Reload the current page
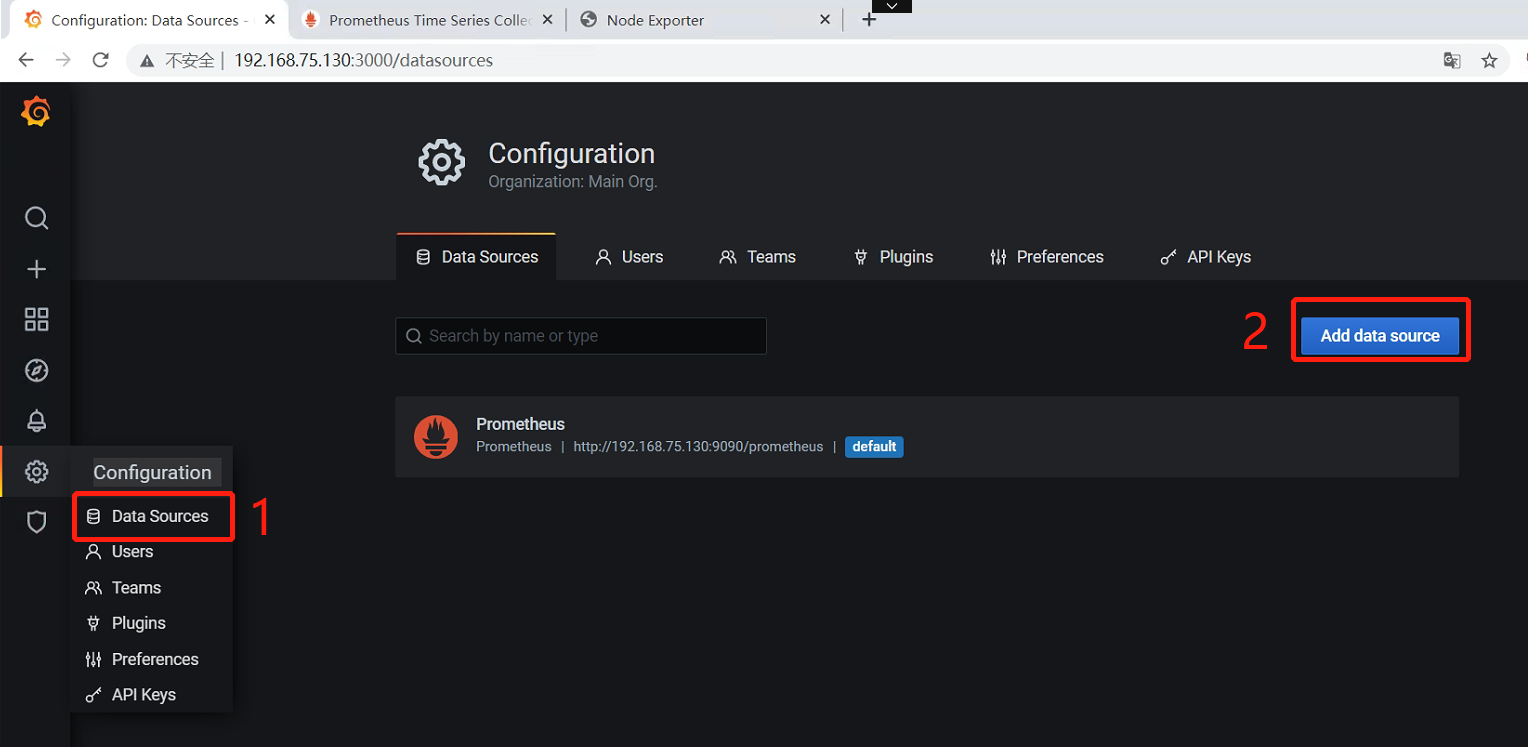The height and width of the screenshot is (747, 1528). click(x=100, y=60)
